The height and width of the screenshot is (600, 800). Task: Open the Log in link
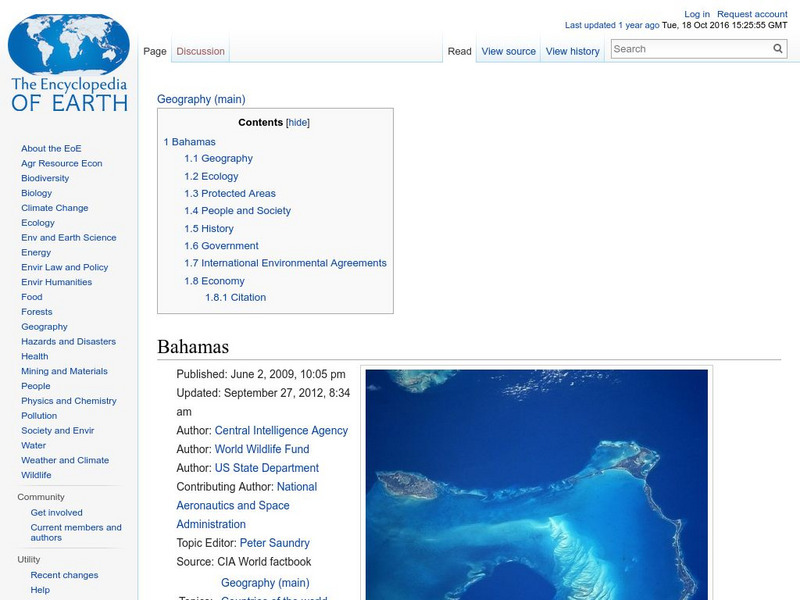pyautogui.click(x=696, y=13)
